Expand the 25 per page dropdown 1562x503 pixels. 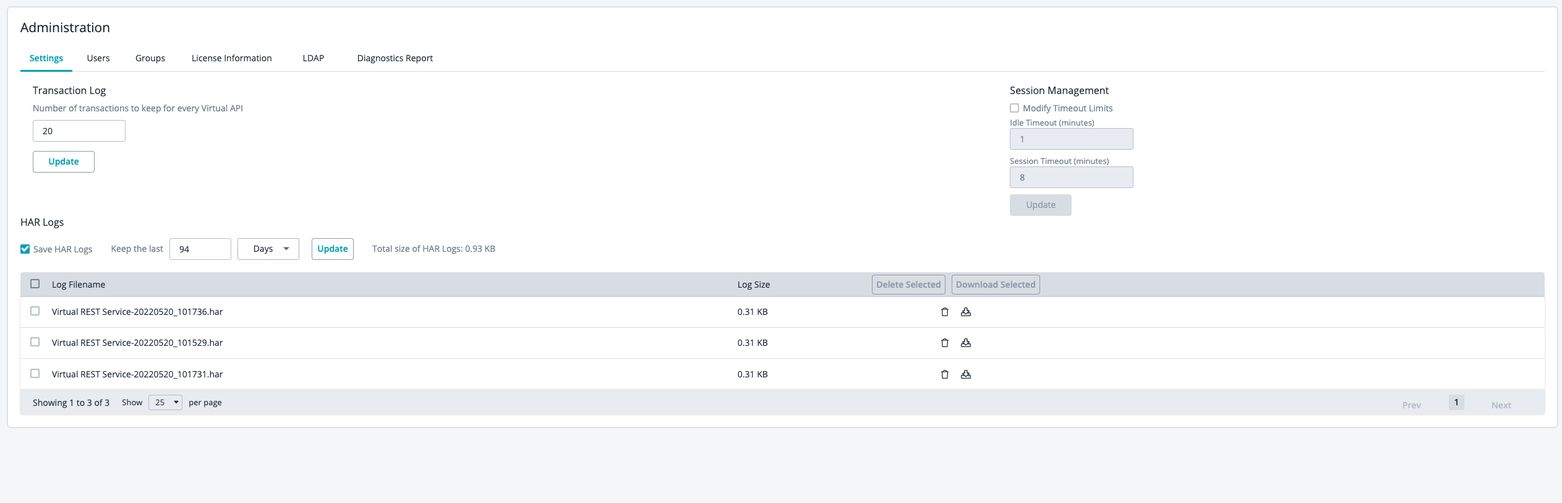tap(165, 402)
